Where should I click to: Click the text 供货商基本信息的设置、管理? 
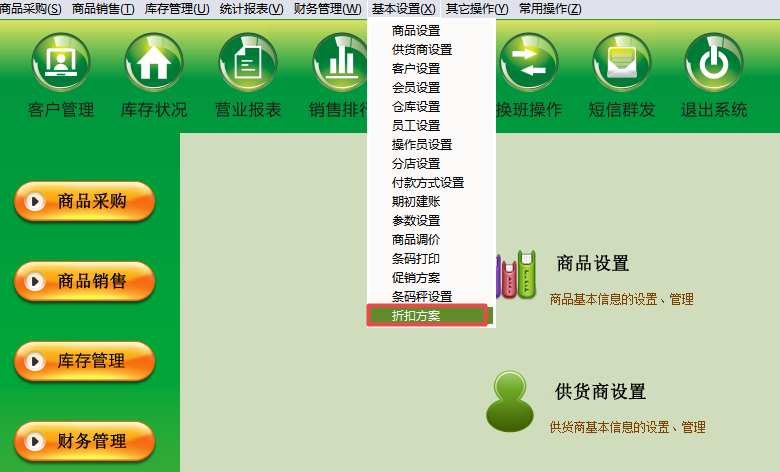[x=627, y=427]
